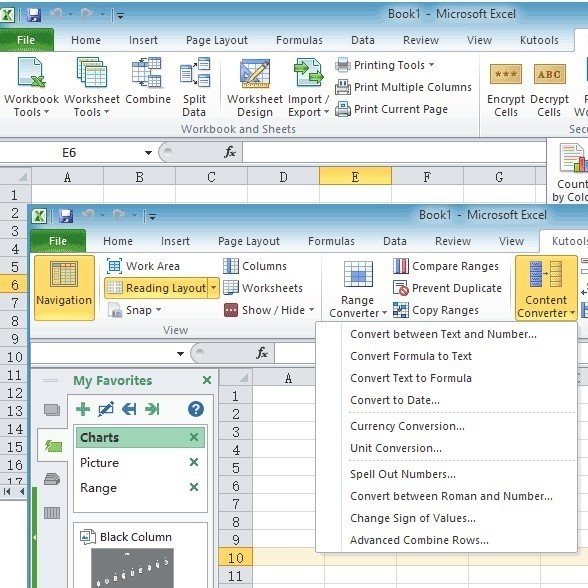Click the Prevent Duplicate tool
The width and height of the screenshot is (588, 588).
pyautogui.click(x=447, y=288)
